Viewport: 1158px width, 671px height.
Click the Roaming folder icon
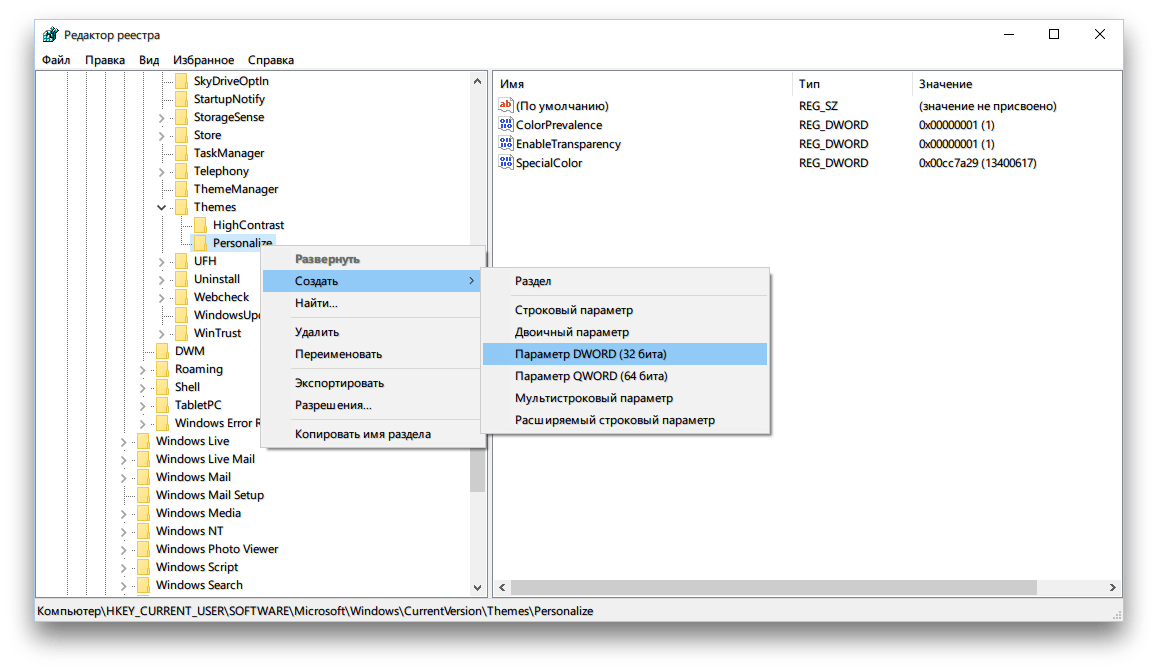point(162,369)
